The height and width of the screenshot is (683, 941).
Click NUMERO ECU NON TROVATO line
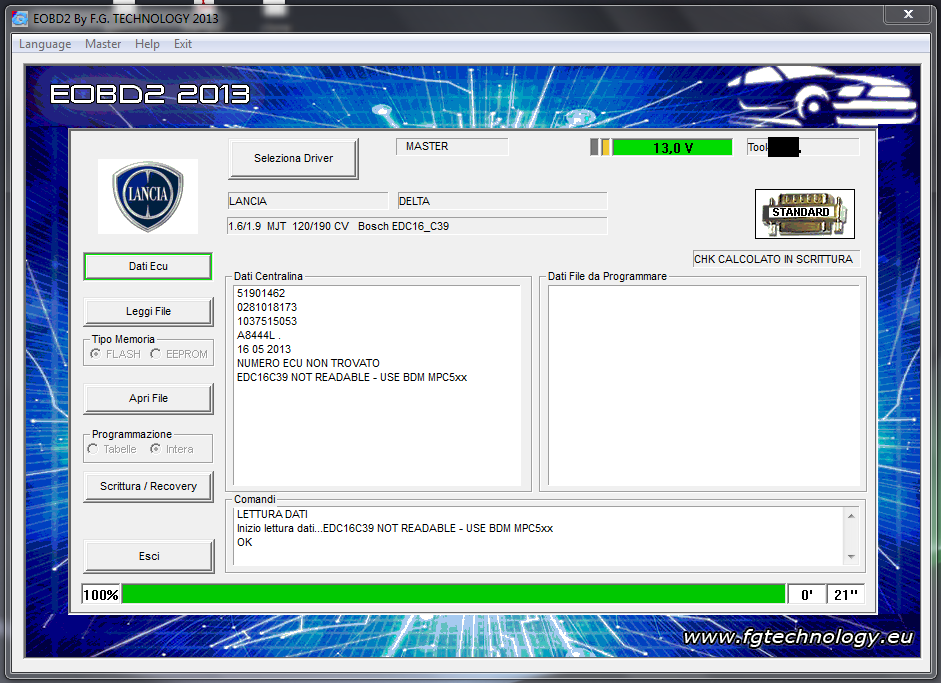tap(308, 364)
